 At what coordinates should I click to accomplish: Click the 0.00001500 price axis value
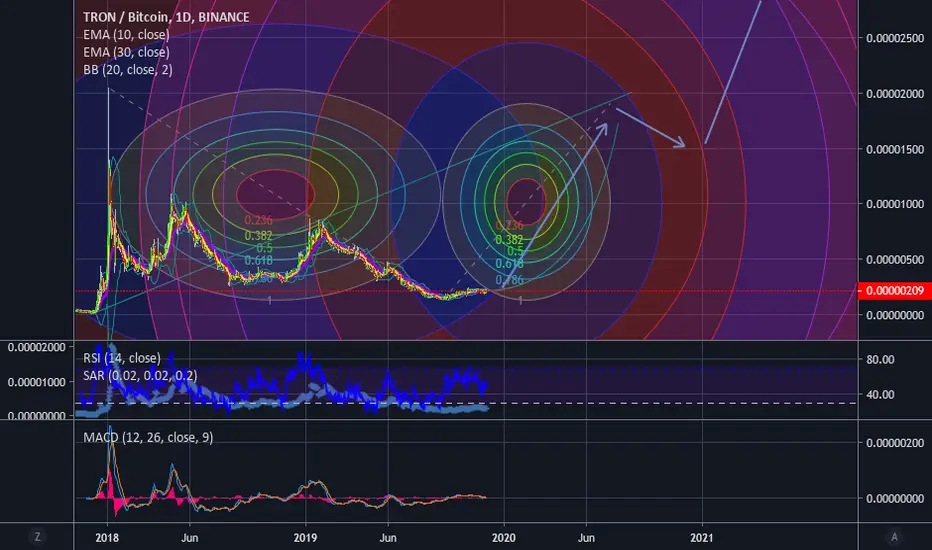(895, 149)
